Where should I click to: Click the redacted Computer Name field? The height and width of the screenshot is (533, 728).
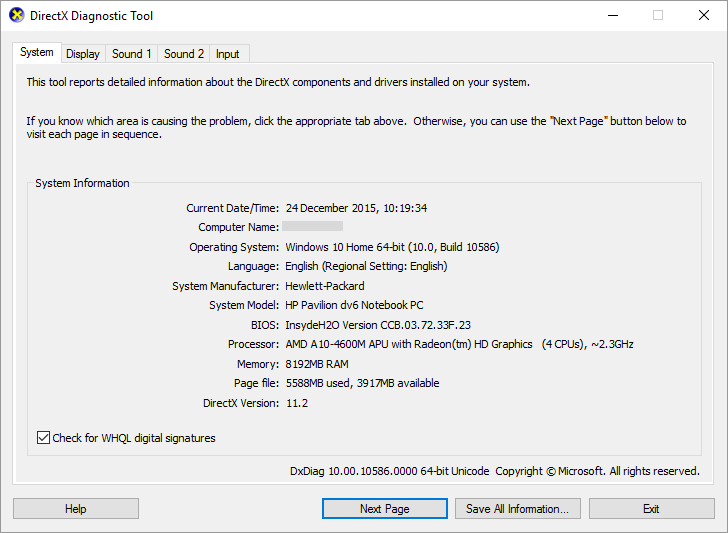click(312, 226)
